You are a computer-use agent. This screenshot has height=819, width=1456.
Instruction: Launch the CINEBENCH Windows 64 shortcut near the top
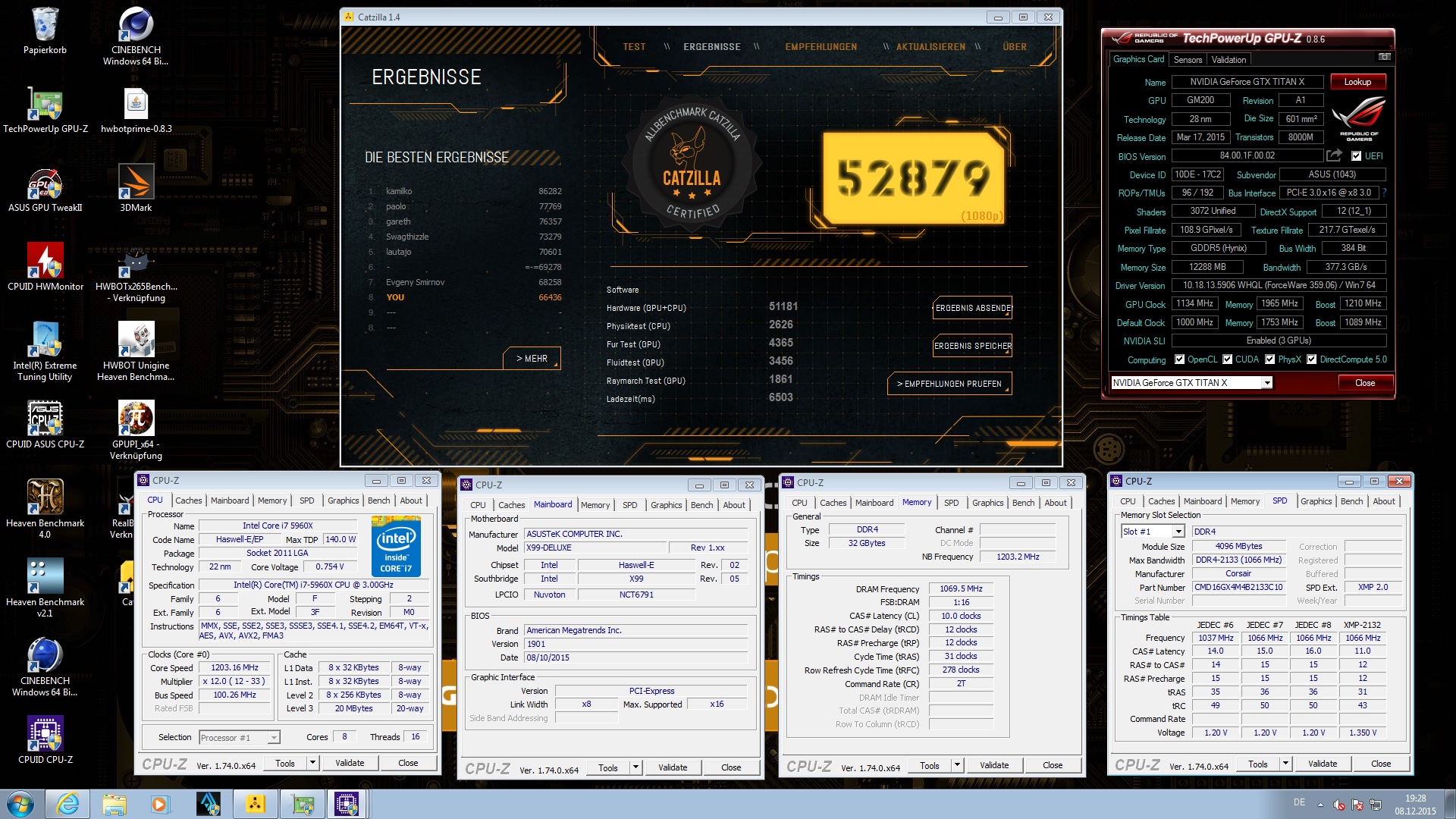136,36
